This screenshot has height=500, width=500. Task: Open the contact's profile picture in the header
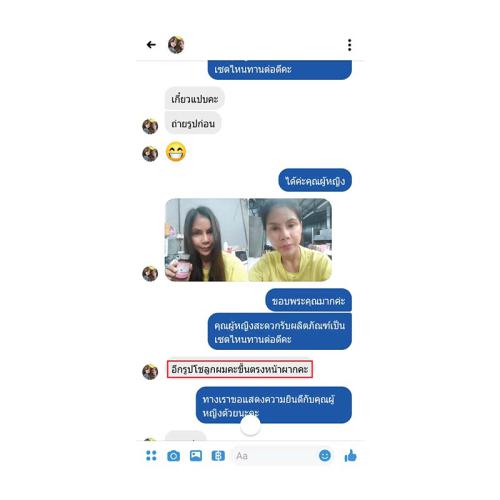(176, 45)
